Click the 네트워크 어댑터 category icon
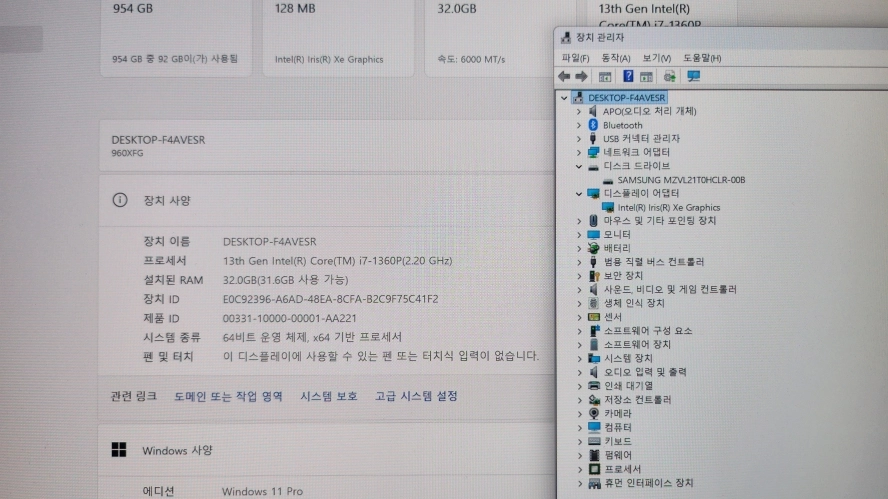888x499 pixels. click(x=593, y=152)
